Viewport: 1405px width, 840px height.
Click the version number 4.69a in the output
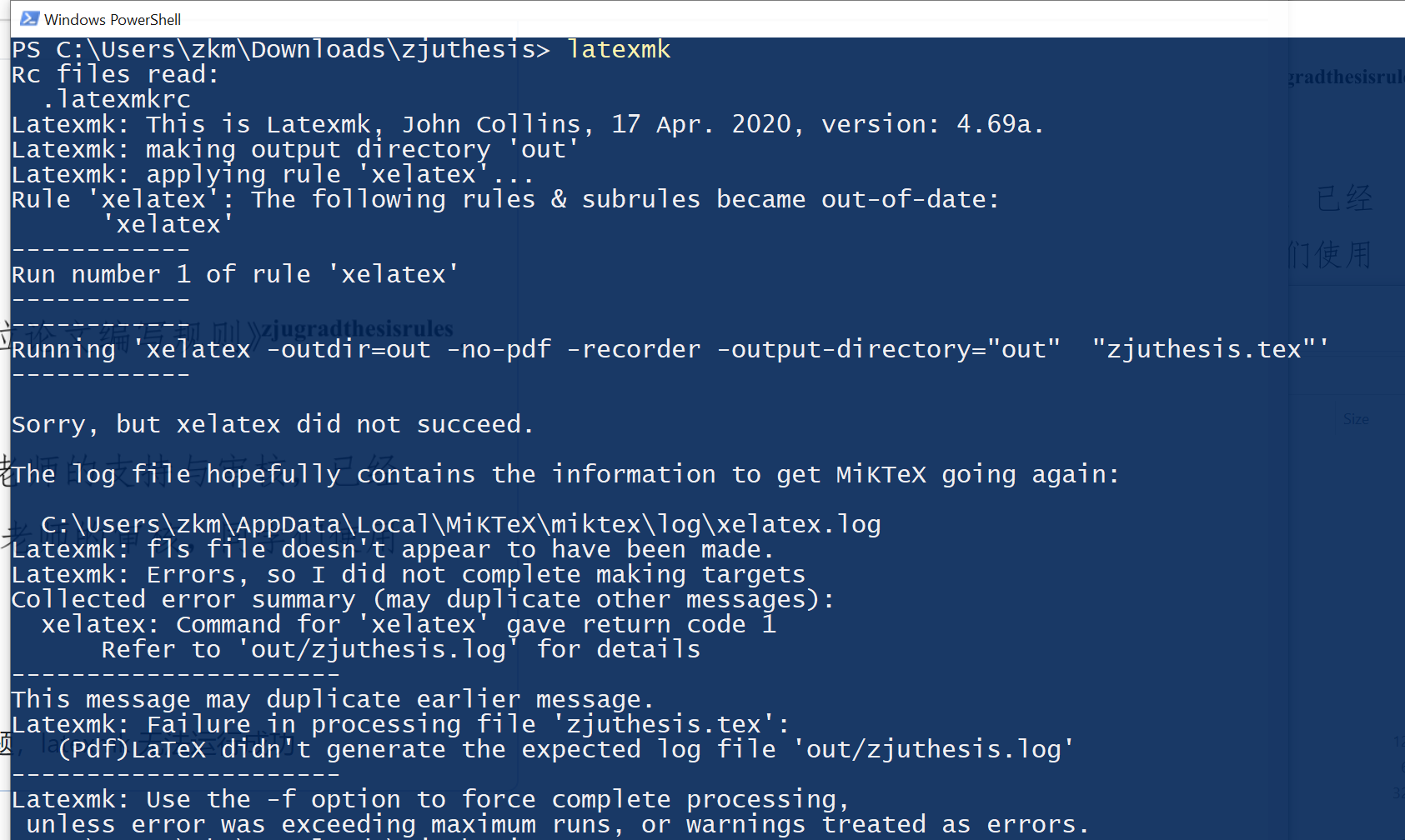coord(997,123)
